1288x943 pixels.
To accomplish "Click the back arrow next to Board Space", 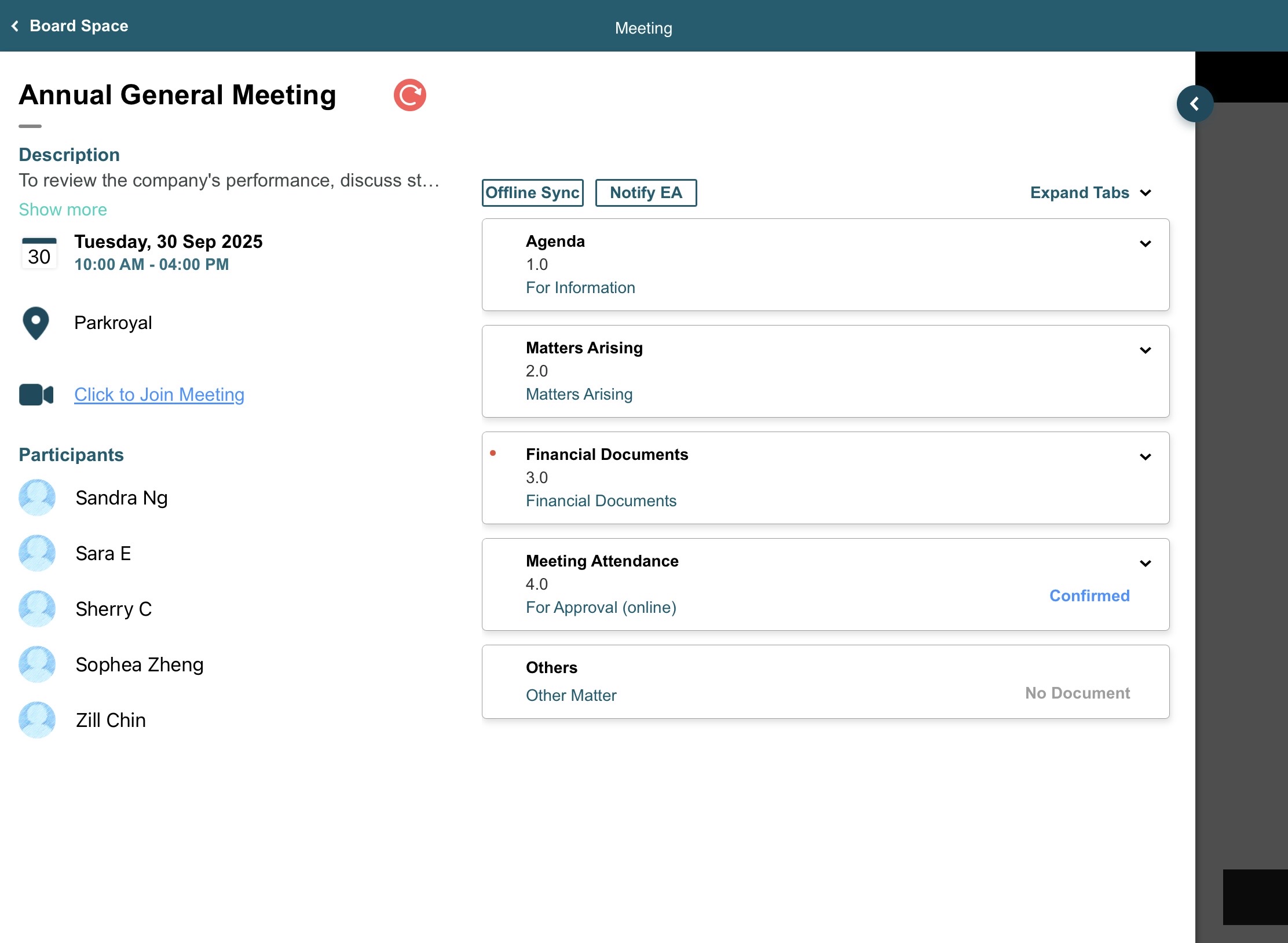I will (x=15, y=26).
